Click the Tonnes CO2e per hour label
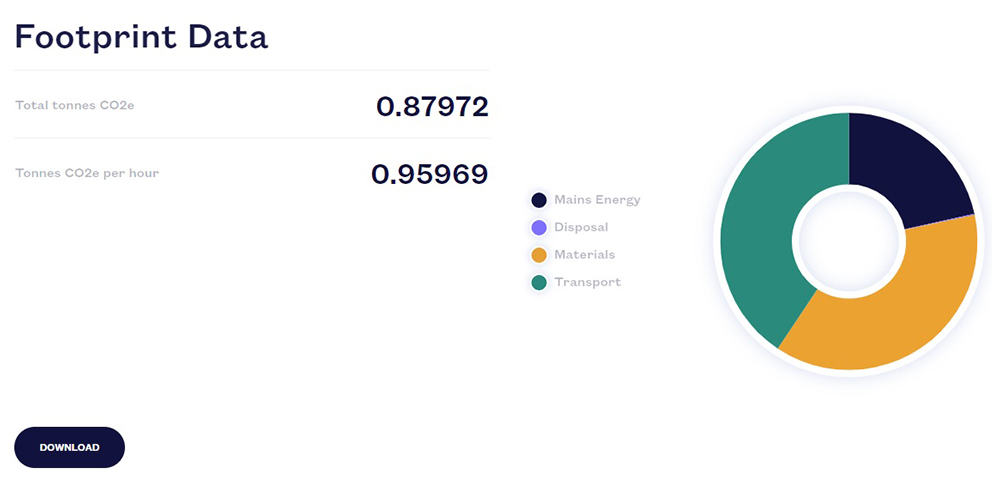 point(87,173)
